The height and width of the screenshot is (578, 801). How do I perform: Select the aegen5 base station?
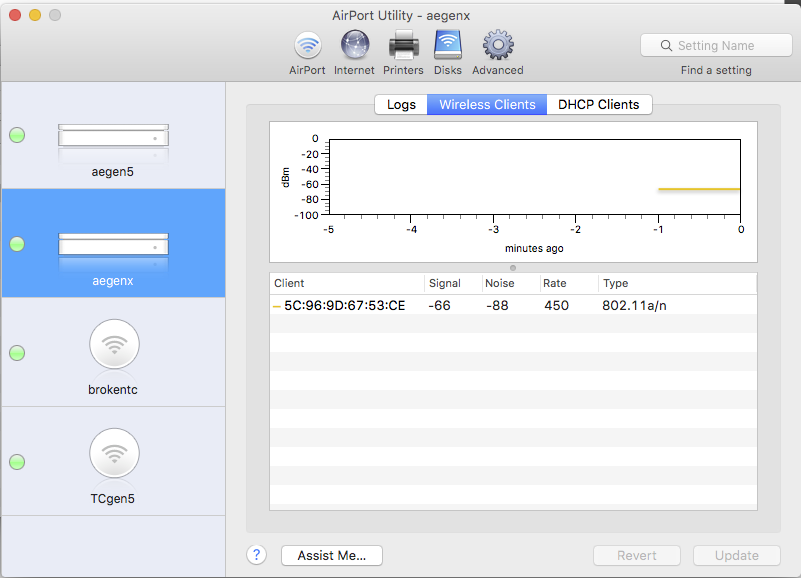click(113, 135)
